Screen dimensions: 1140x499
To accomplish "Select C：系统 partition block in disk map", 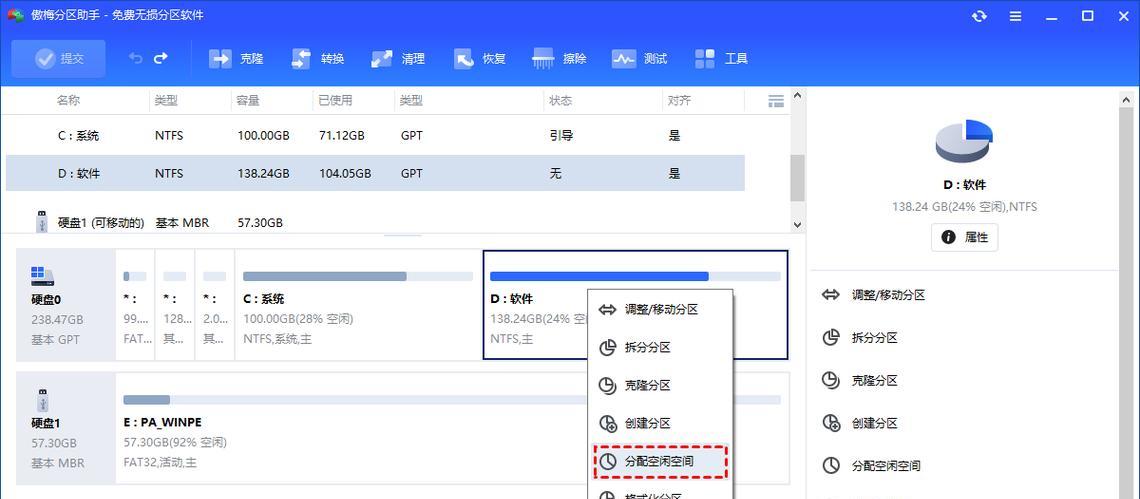I will 358,305.
